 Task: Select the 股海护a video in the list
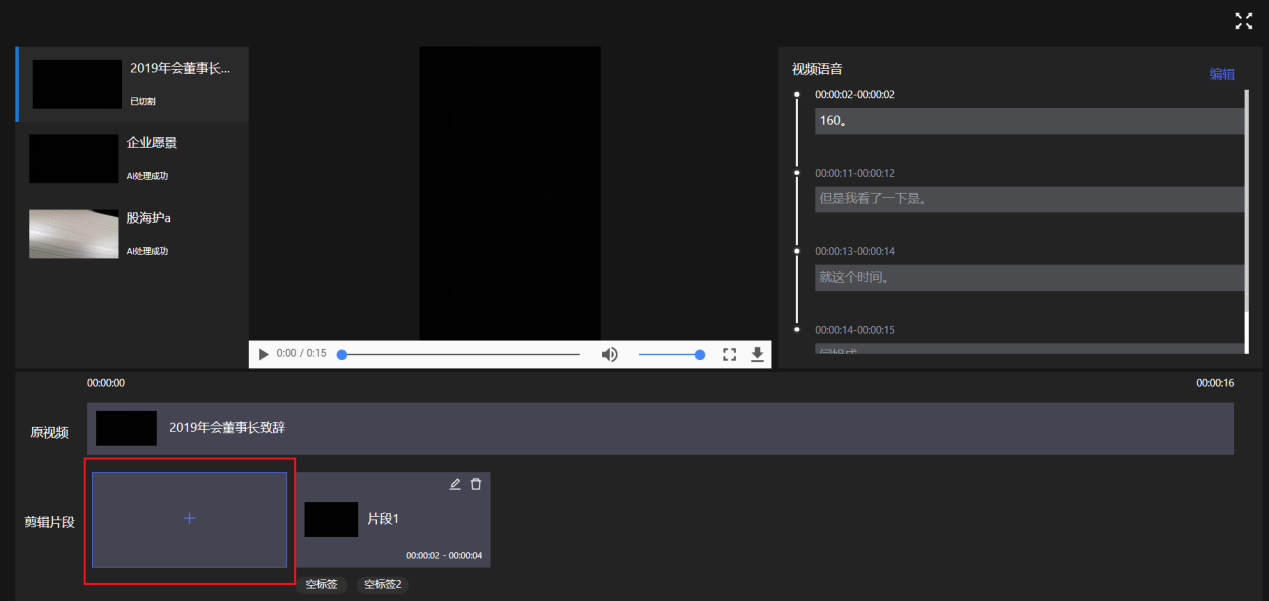click(133, 234)
